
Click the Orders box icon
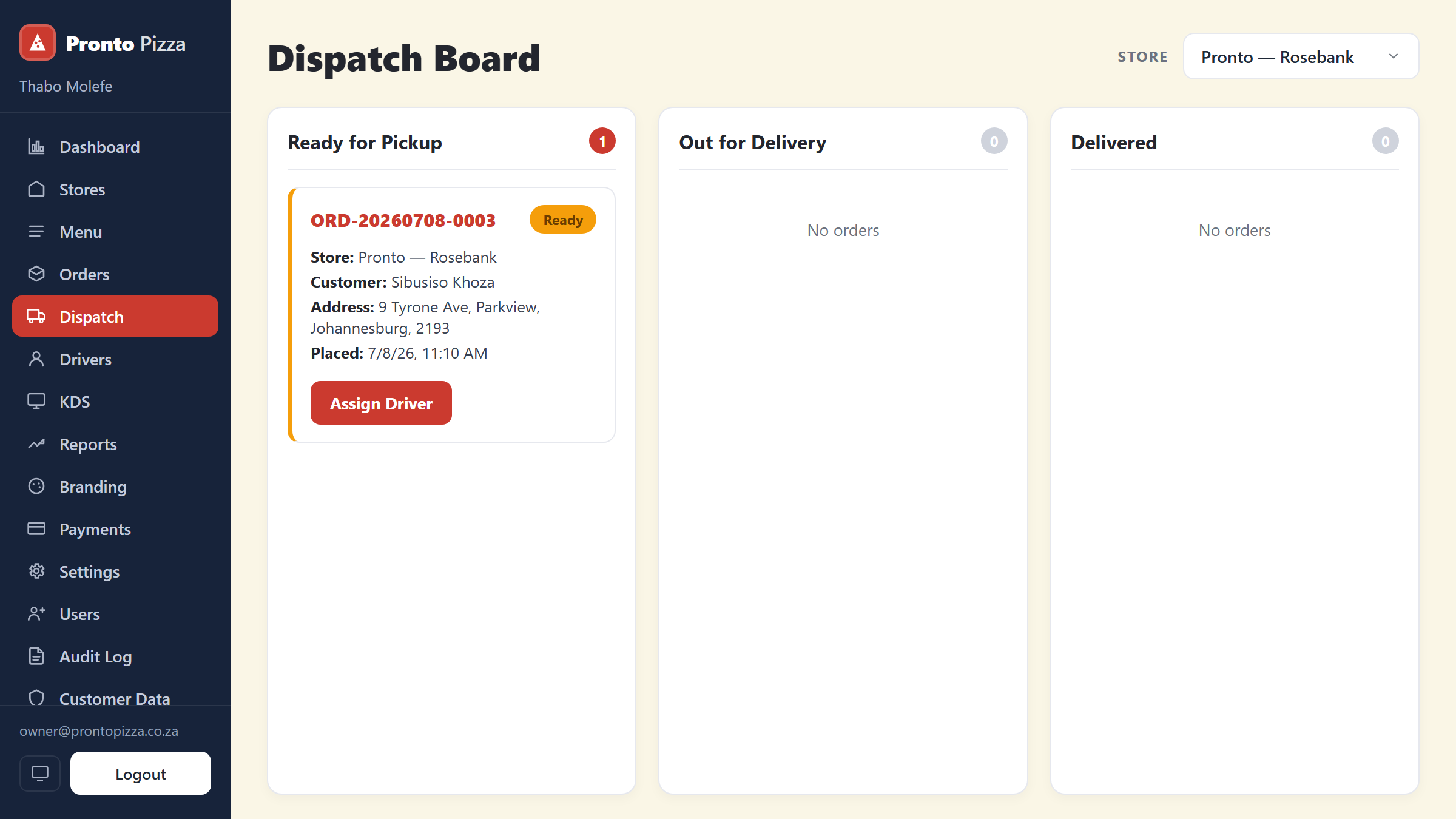(36, 274)
